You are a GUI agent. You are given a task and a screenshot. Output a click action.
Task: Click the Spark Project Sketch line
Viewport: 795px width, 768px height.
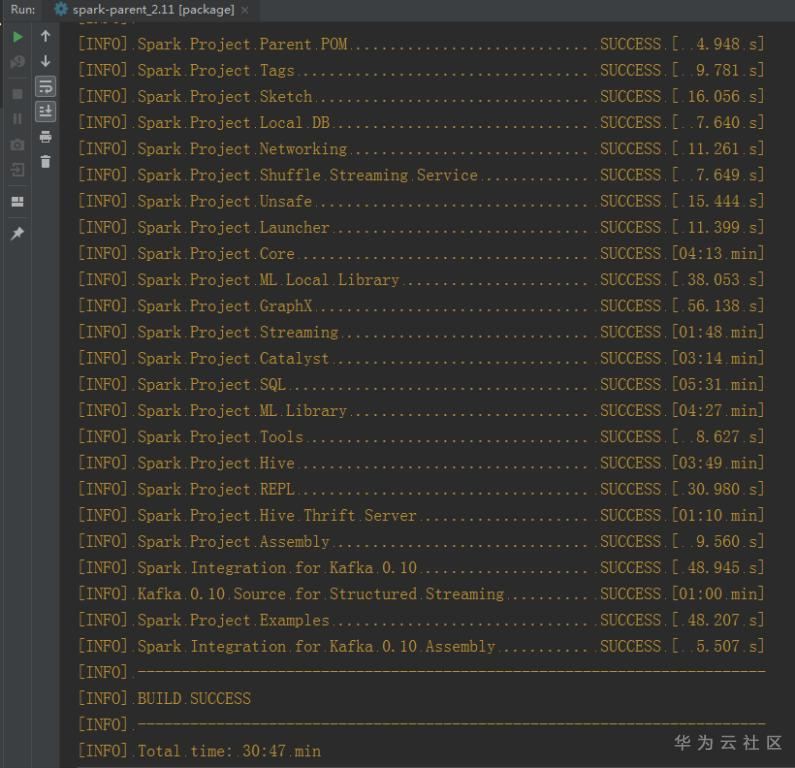click(421, 96)
